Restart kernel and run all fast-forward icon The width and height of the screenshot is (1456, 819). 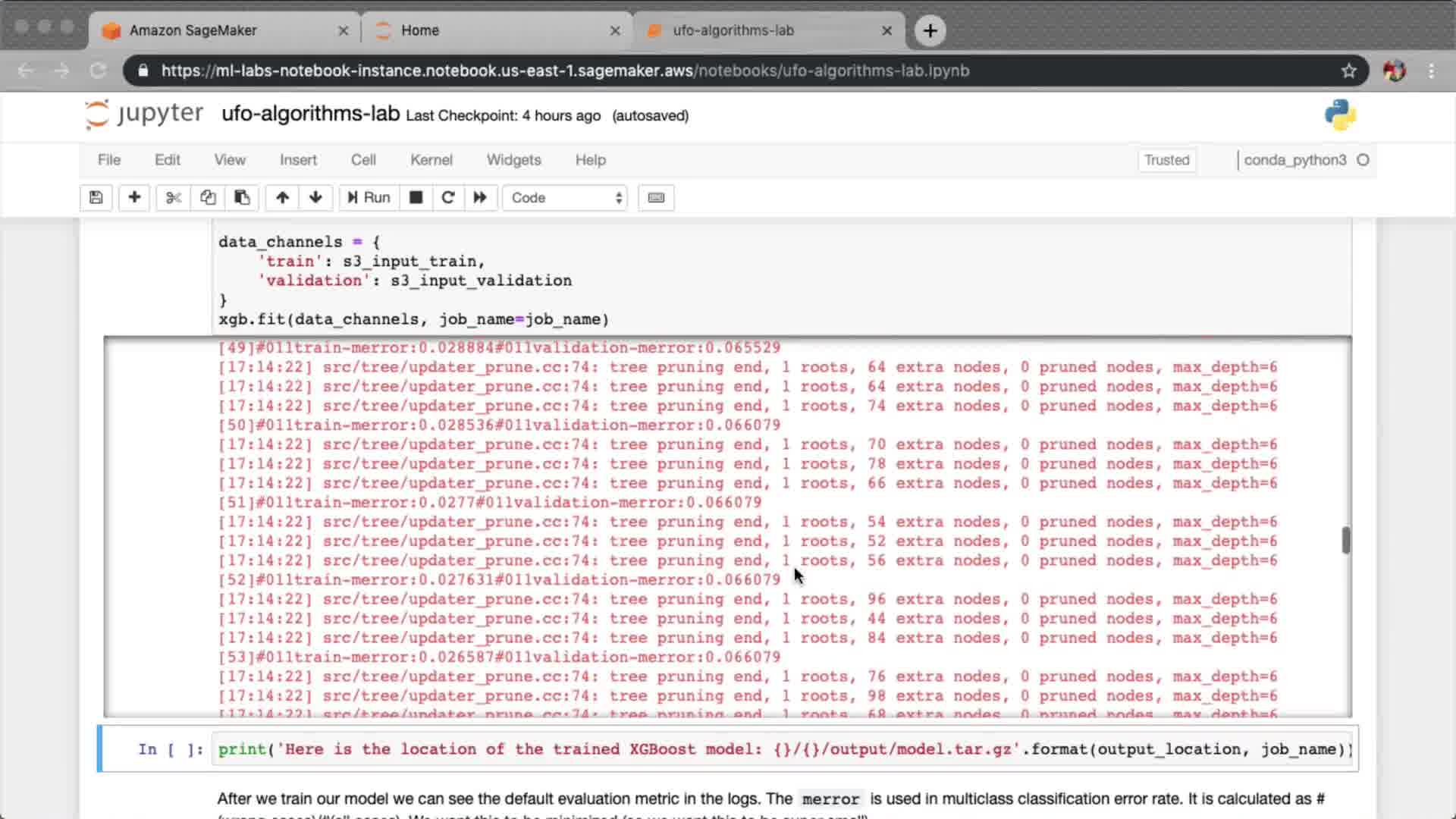[x=480, y=198]
